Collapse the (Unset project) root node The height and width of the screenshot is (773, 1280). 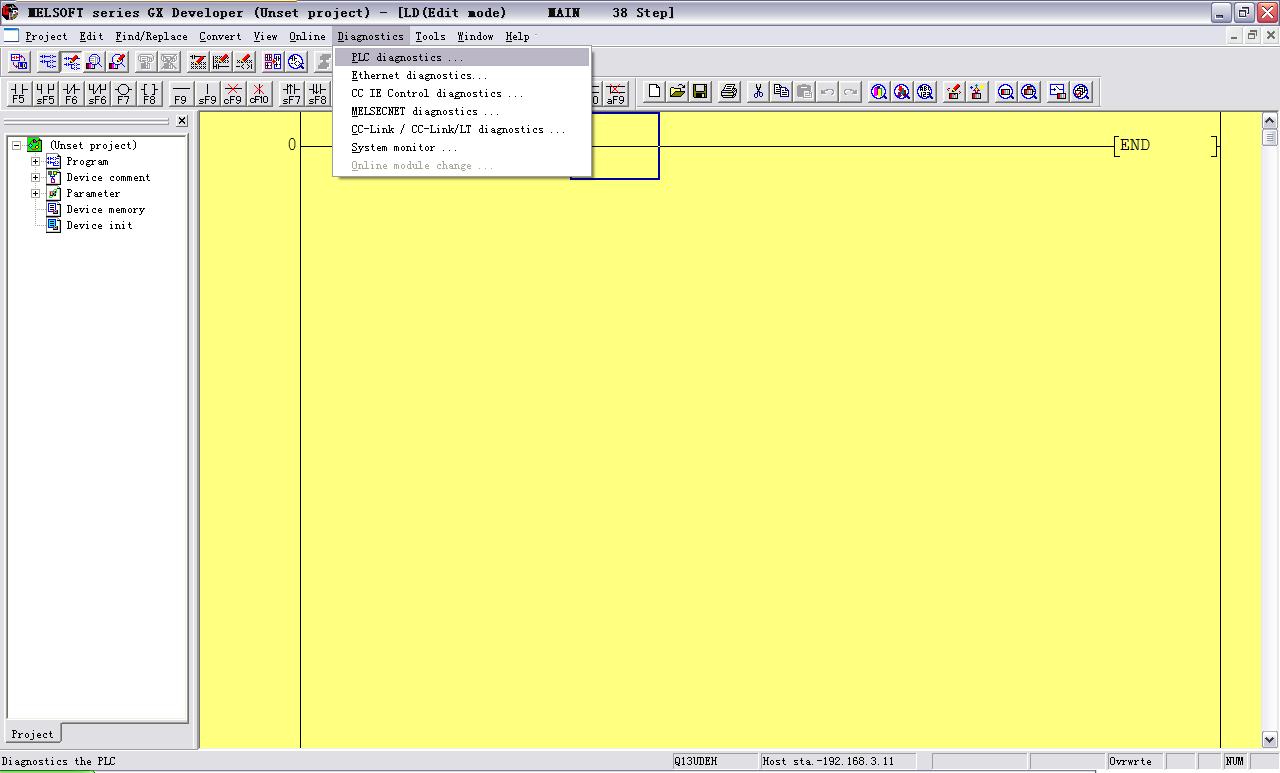[x=17, y=145]
